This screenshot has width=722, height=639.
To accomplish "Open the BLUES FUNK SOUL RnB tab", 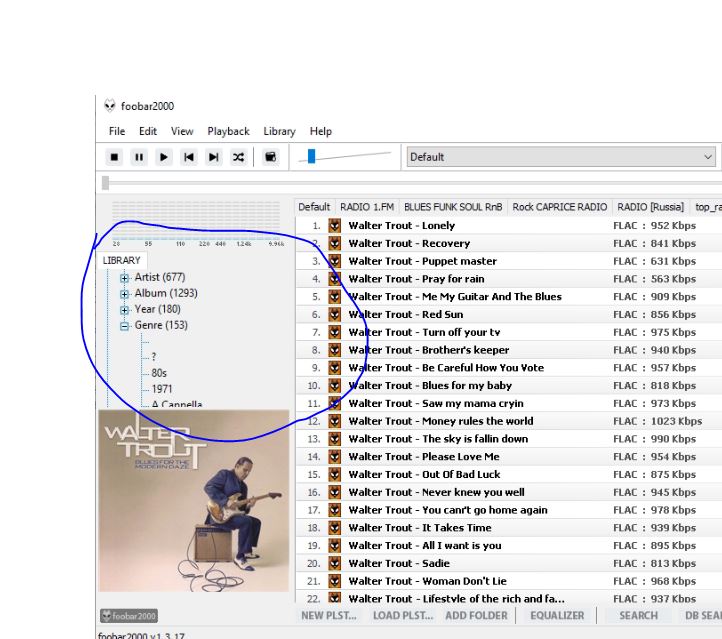I will point(453,207).
